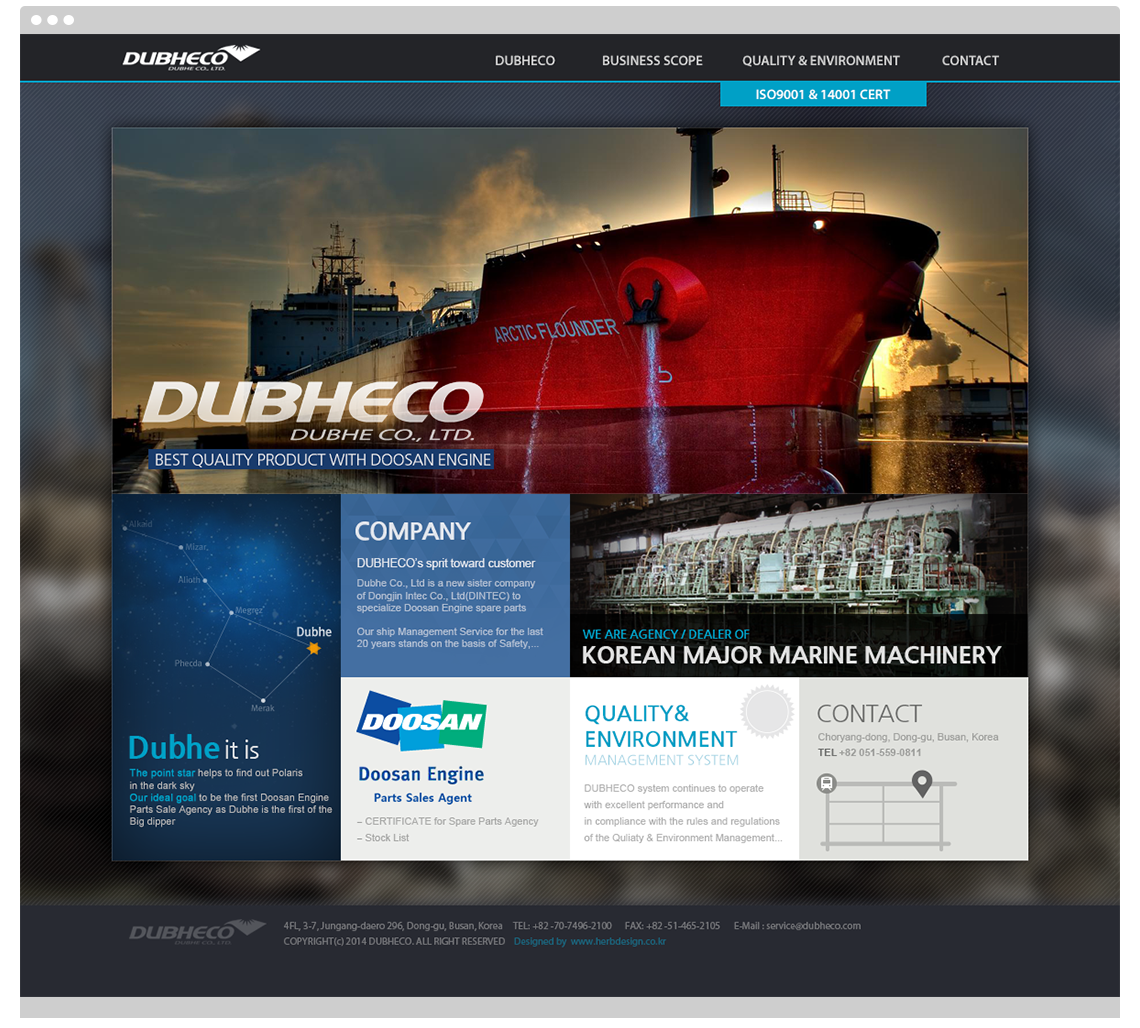Image resolution: width=1140 pixels, height=1028 pixels.
Task: Click the Alkaid star label
Action: click(x=140, y=523)
